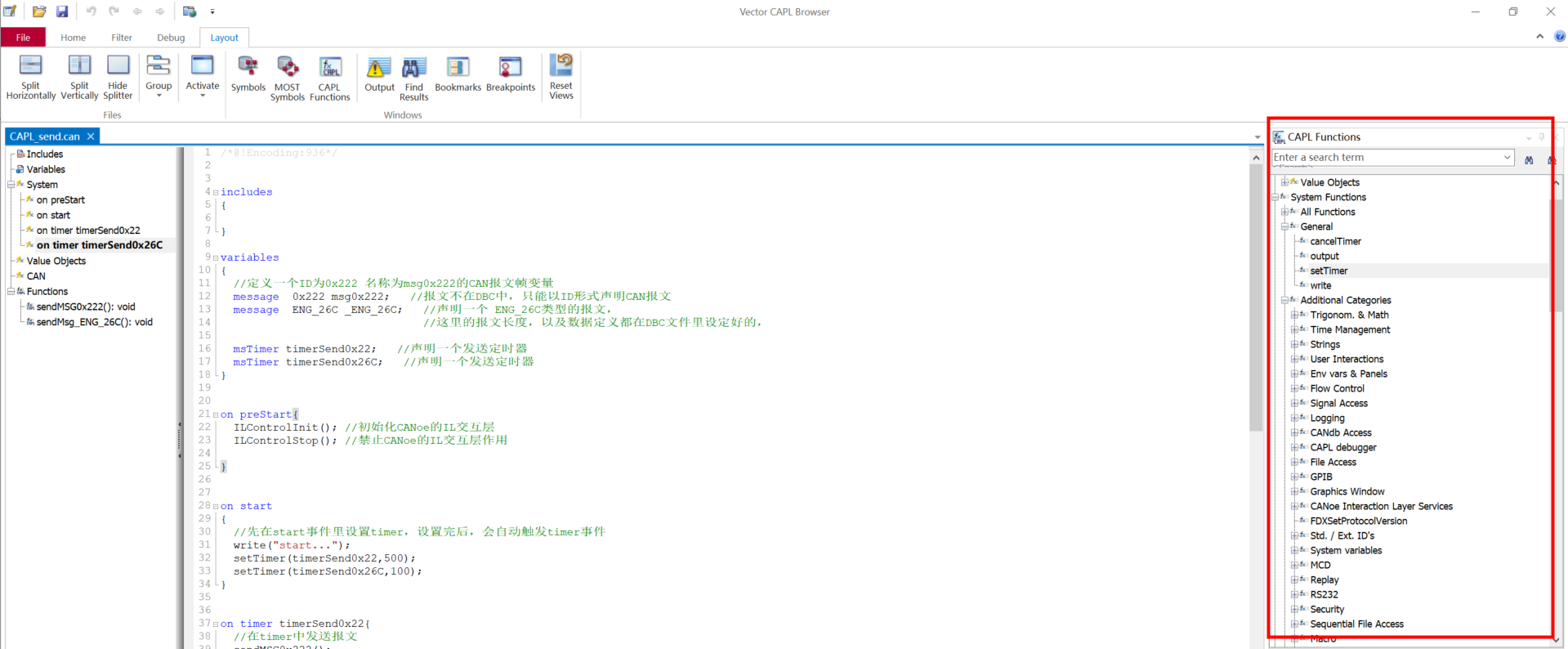Select 'on timer timerSend0x22' in navigator
The image size is (1568, 649).
(x=88, y=231)
